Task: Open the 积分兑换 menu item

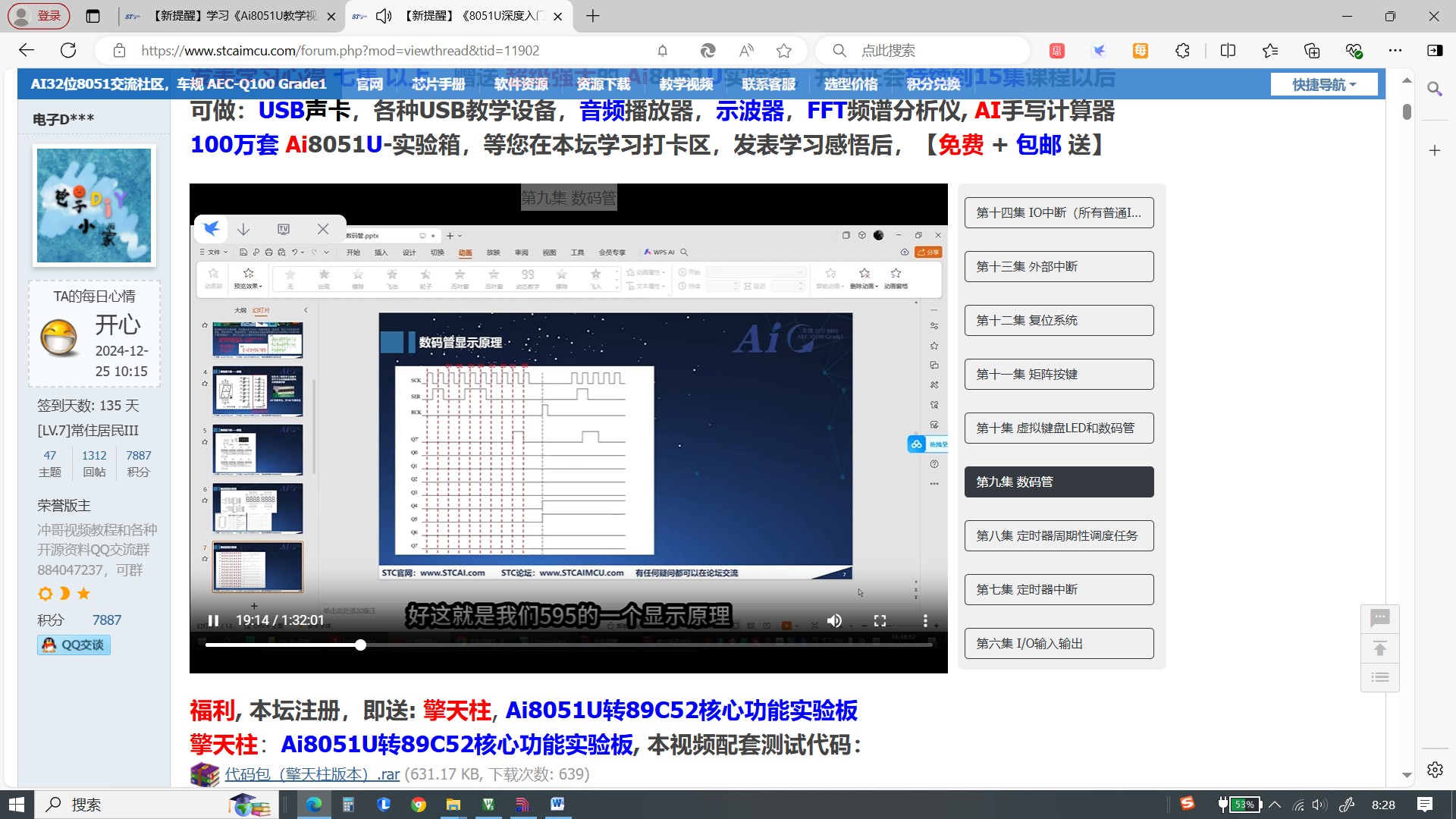Action: [x=934, y=84]
